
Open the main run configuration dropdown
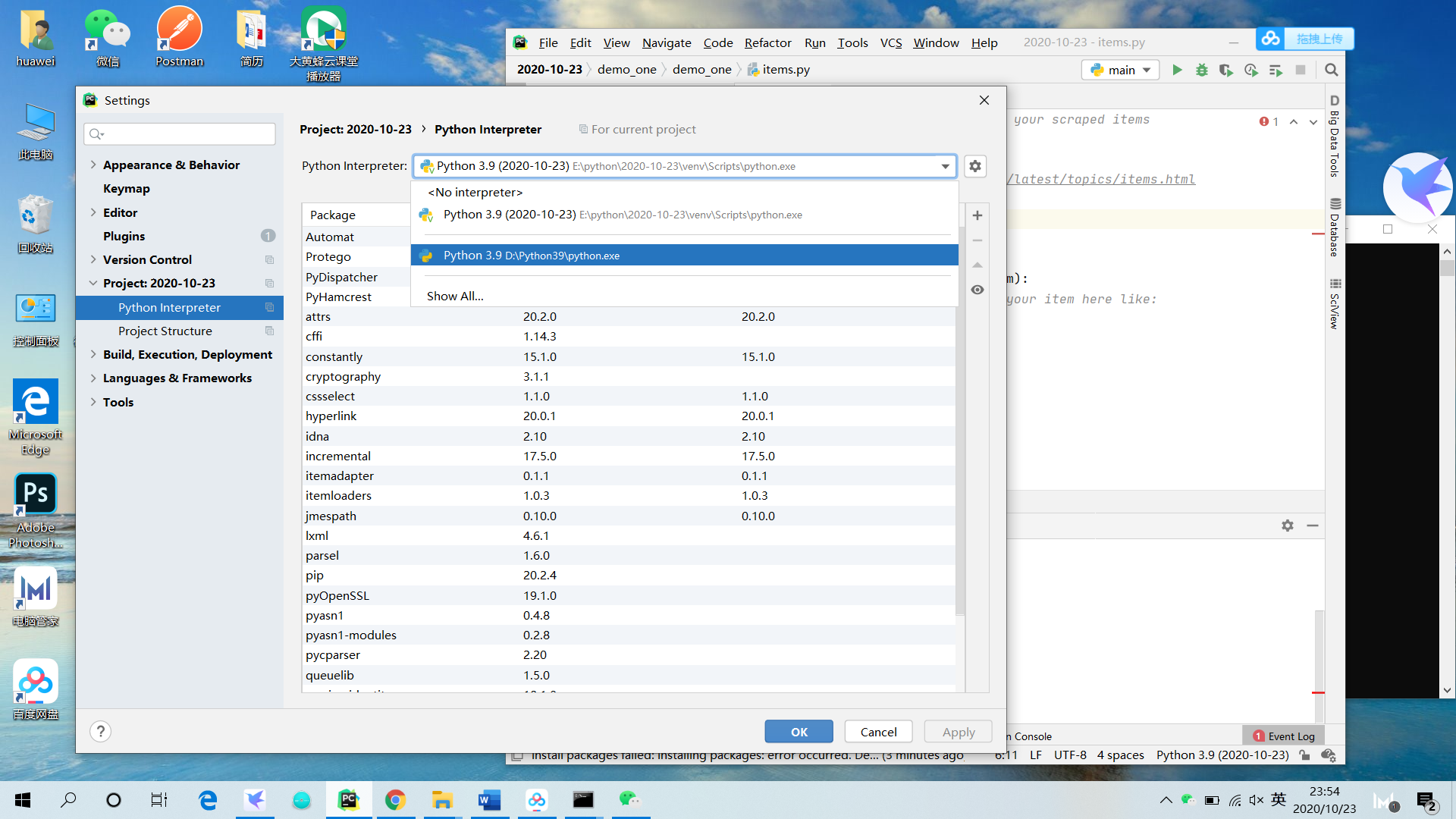coord(1120,70)
